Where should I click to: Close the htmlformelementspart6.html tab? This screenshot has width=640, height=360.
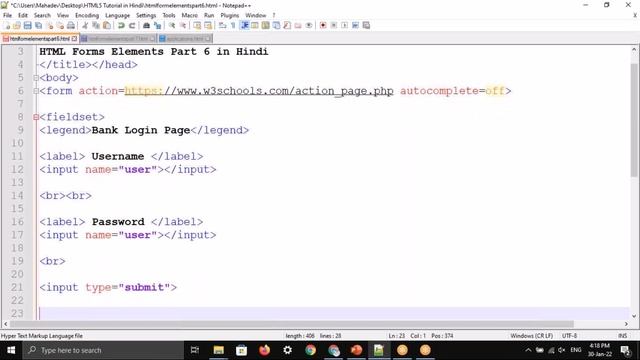pos(74,39)
